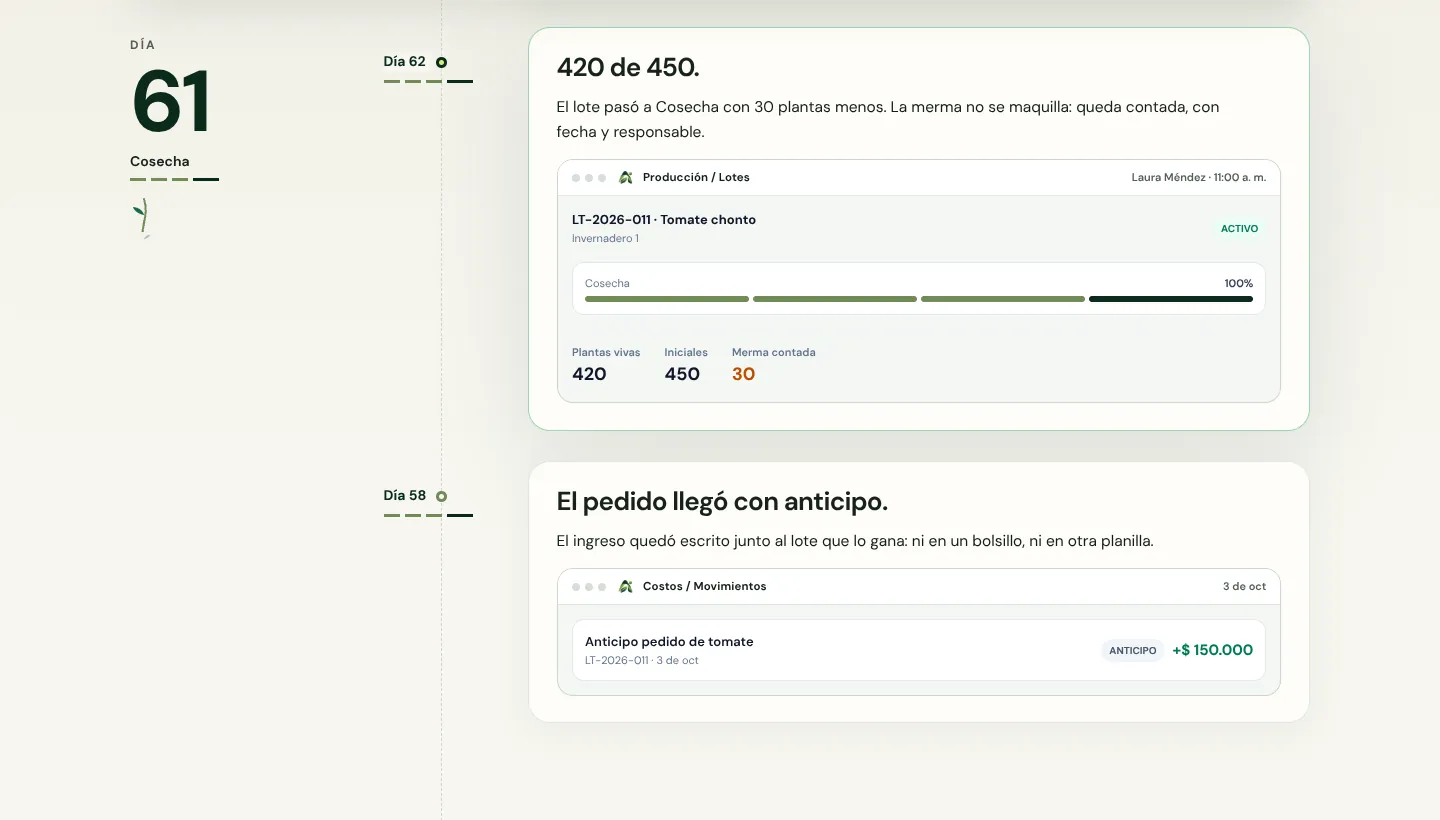Click the plant sprout icon under Cosecha
Viewport: 1440px width, 820px height.
(143, 218)
